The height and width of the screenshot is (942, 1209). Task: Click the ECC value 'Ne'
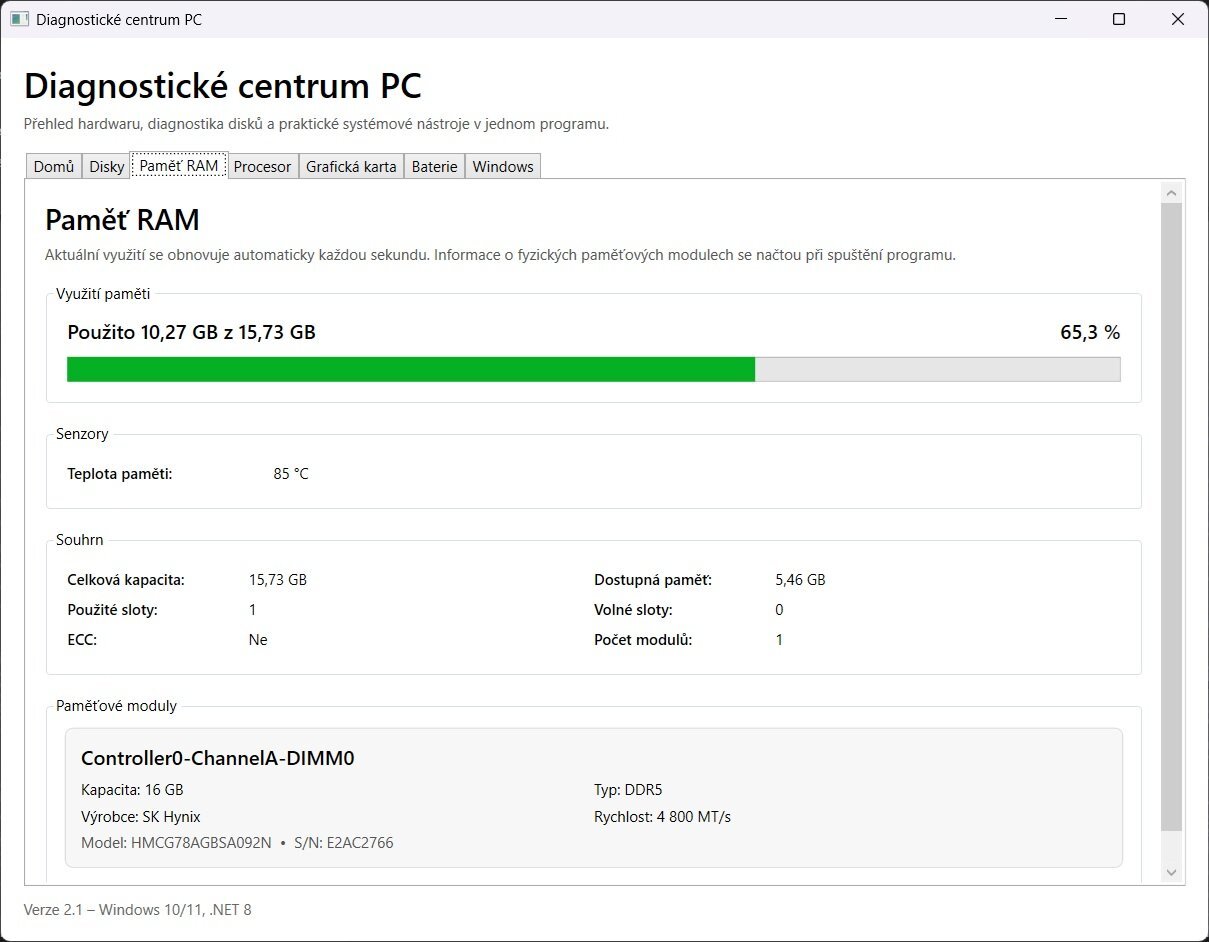tap(258, 640)
